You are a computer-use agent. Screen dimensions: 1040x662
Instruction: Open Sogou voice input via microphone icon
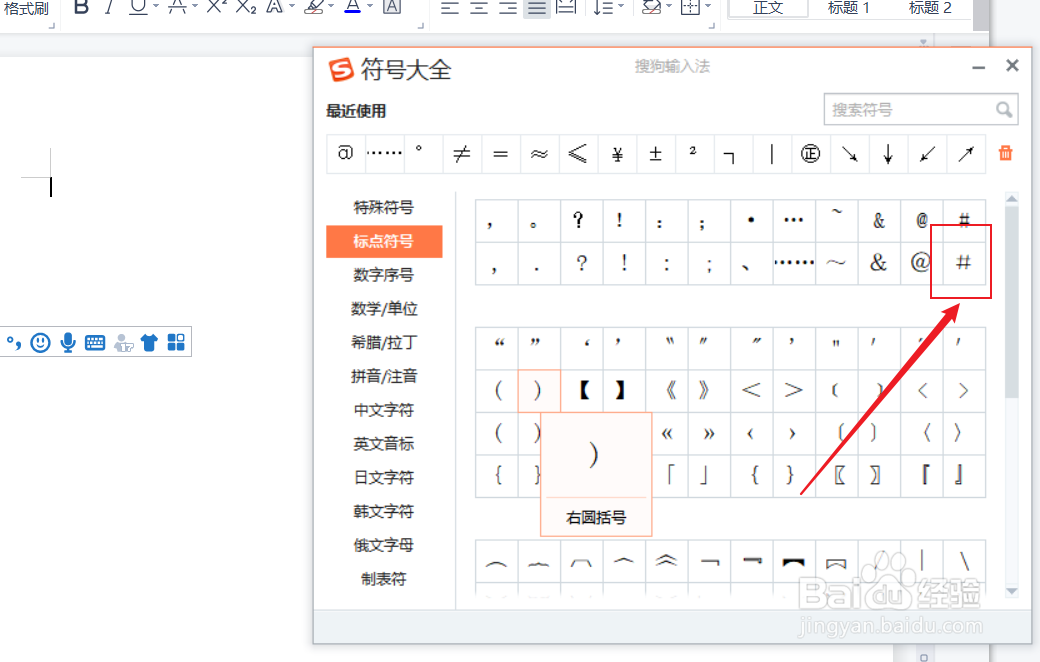(x=67, y=342)
